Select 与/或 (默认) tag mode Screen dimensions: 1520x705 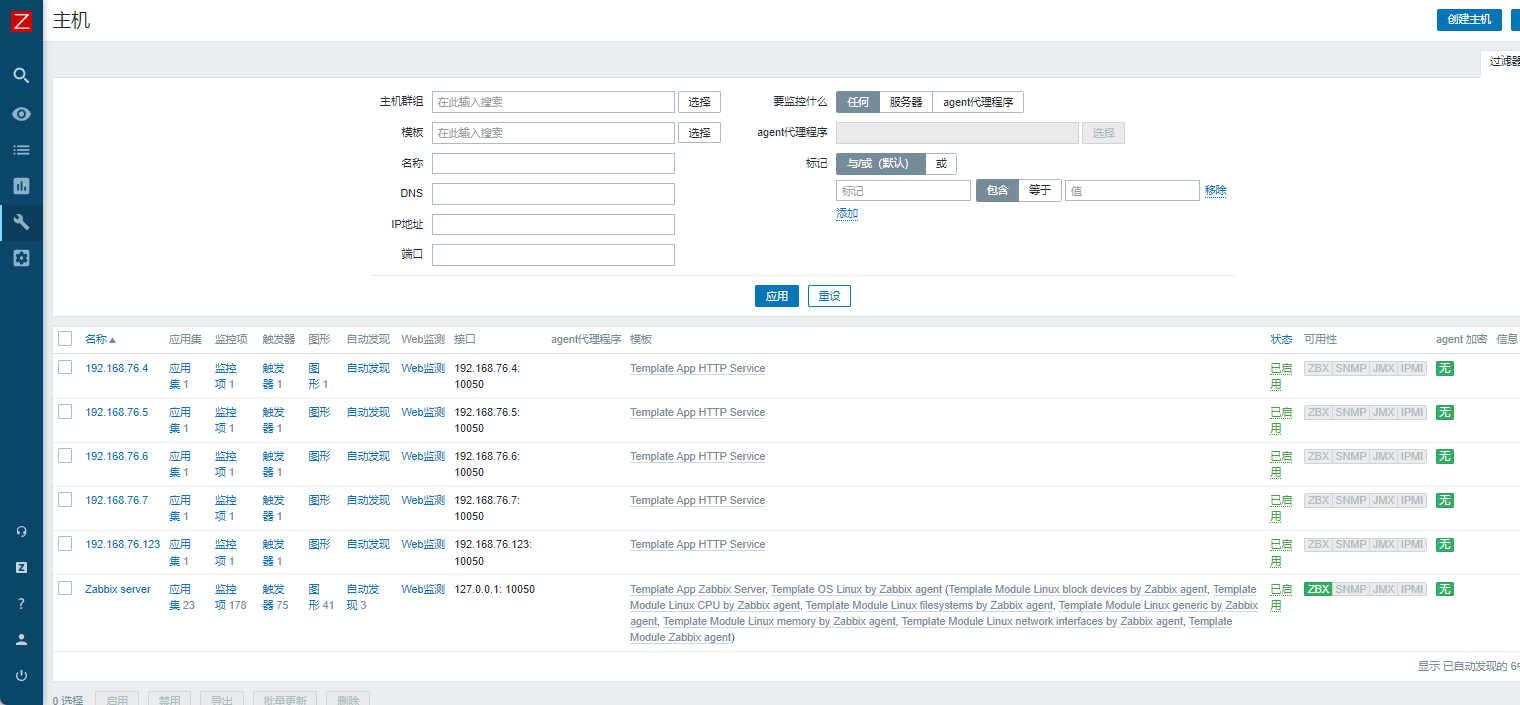click(x=881, y=164)
